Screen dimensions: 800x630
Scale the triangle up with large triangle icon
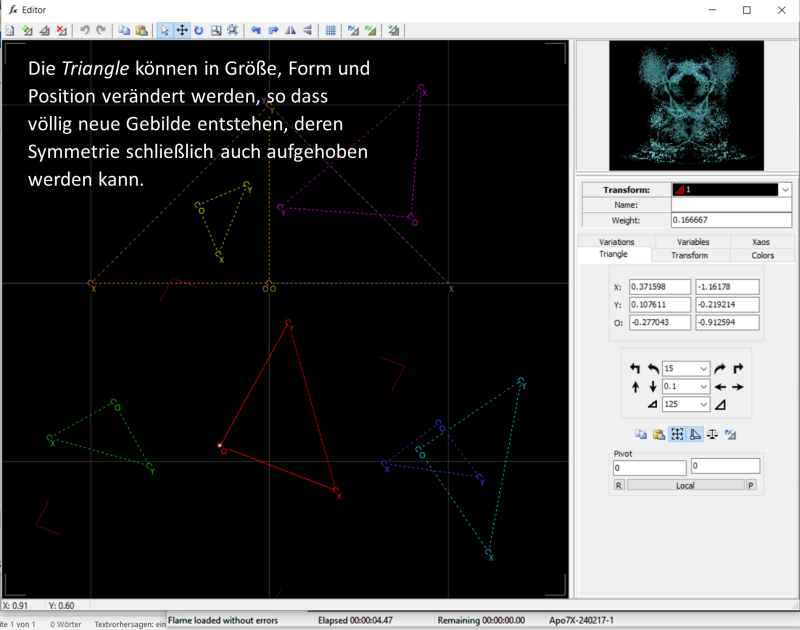pyautogui.click(x=720, y=405)
